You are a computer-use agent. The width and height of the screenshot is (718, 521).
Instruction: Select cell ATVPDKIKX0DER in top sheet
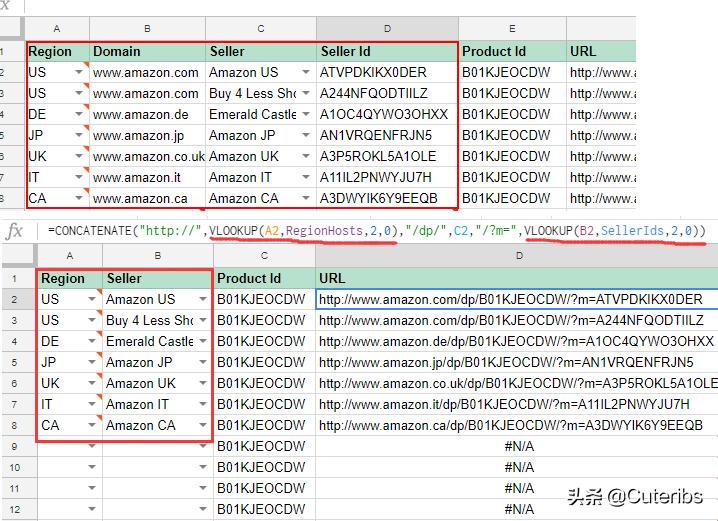387,72
